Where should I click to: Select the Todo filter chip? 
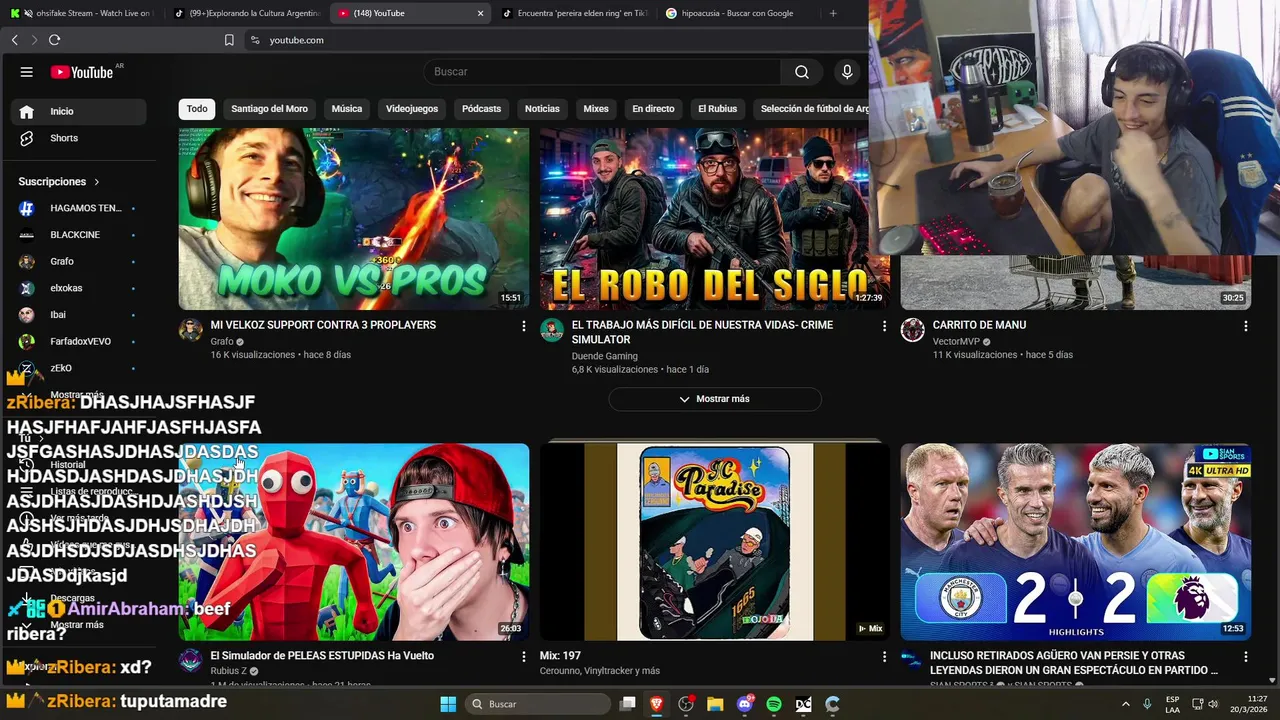point(197,109)
